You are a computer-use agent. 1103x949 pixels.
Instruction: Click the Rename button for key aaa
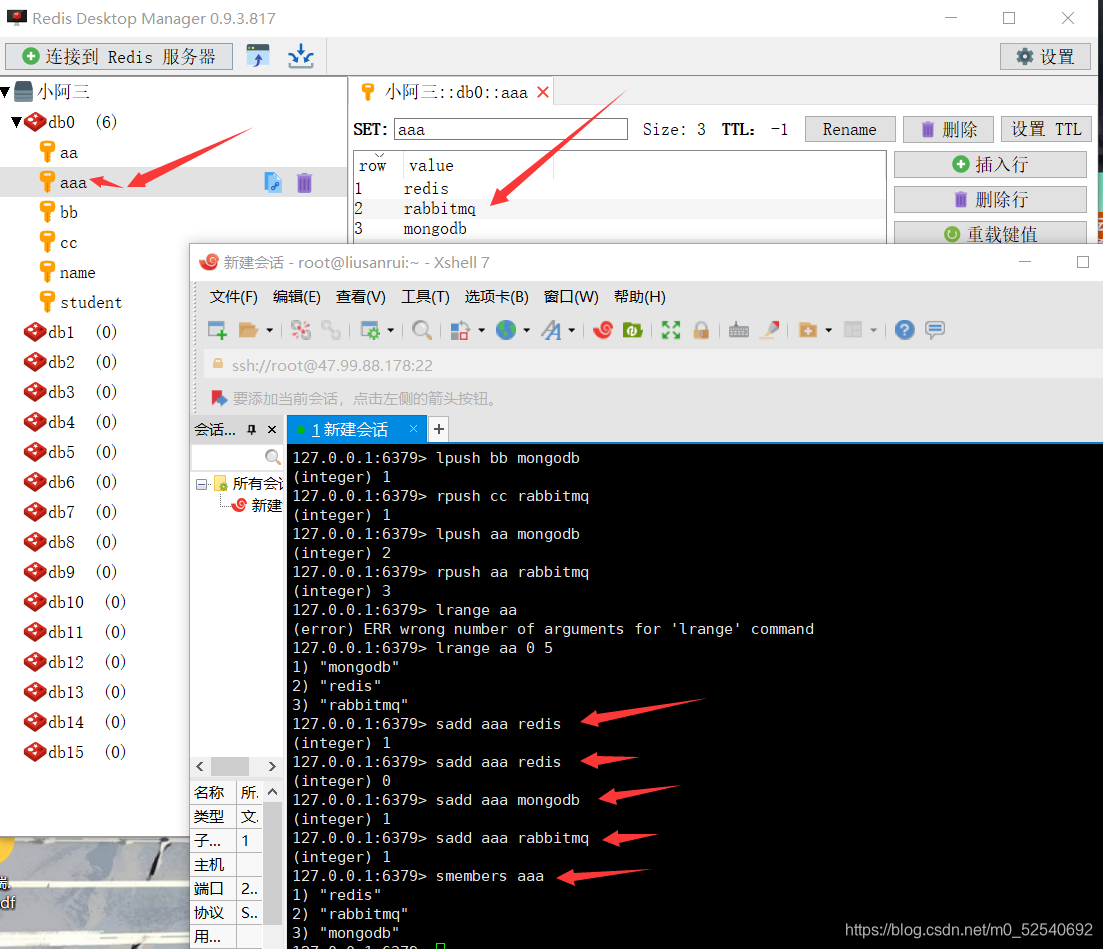[x=850, y=129]
